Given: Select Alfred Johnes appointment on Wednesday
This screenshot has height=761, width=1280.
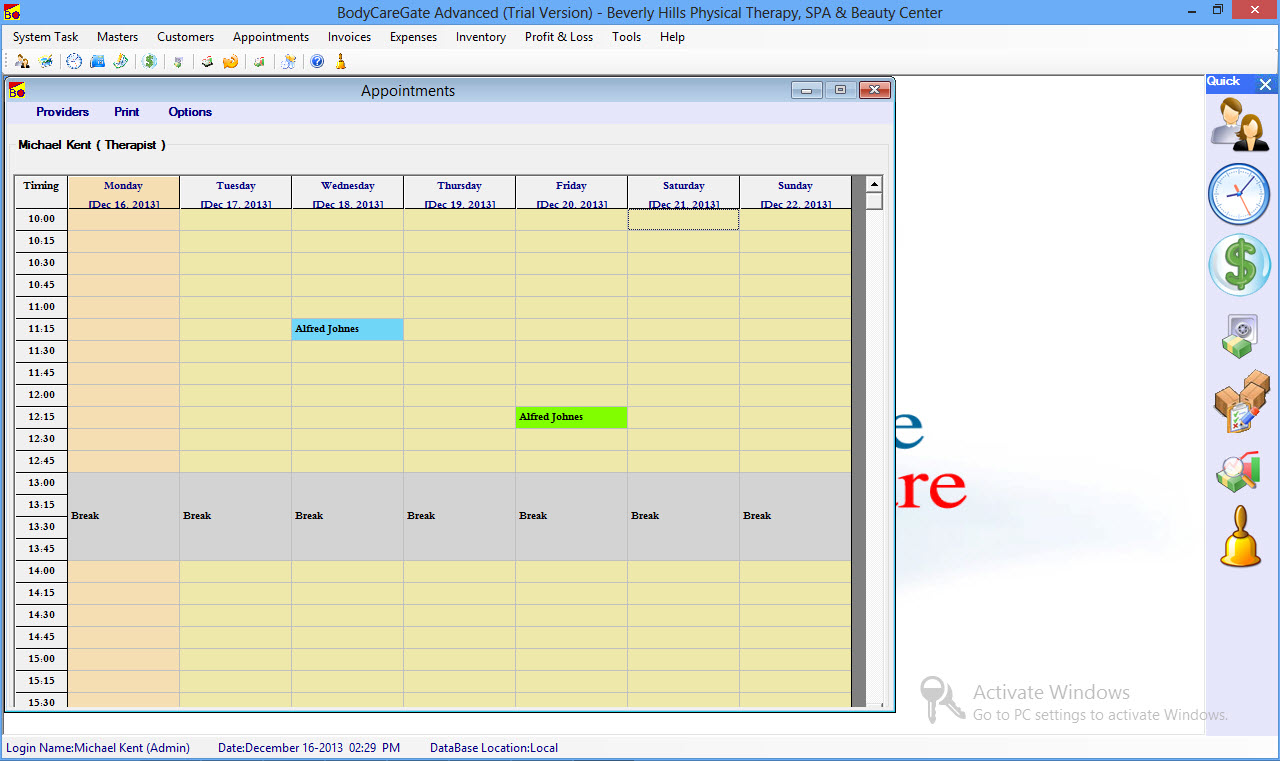Looking at the screenshot, I should 347,329.
